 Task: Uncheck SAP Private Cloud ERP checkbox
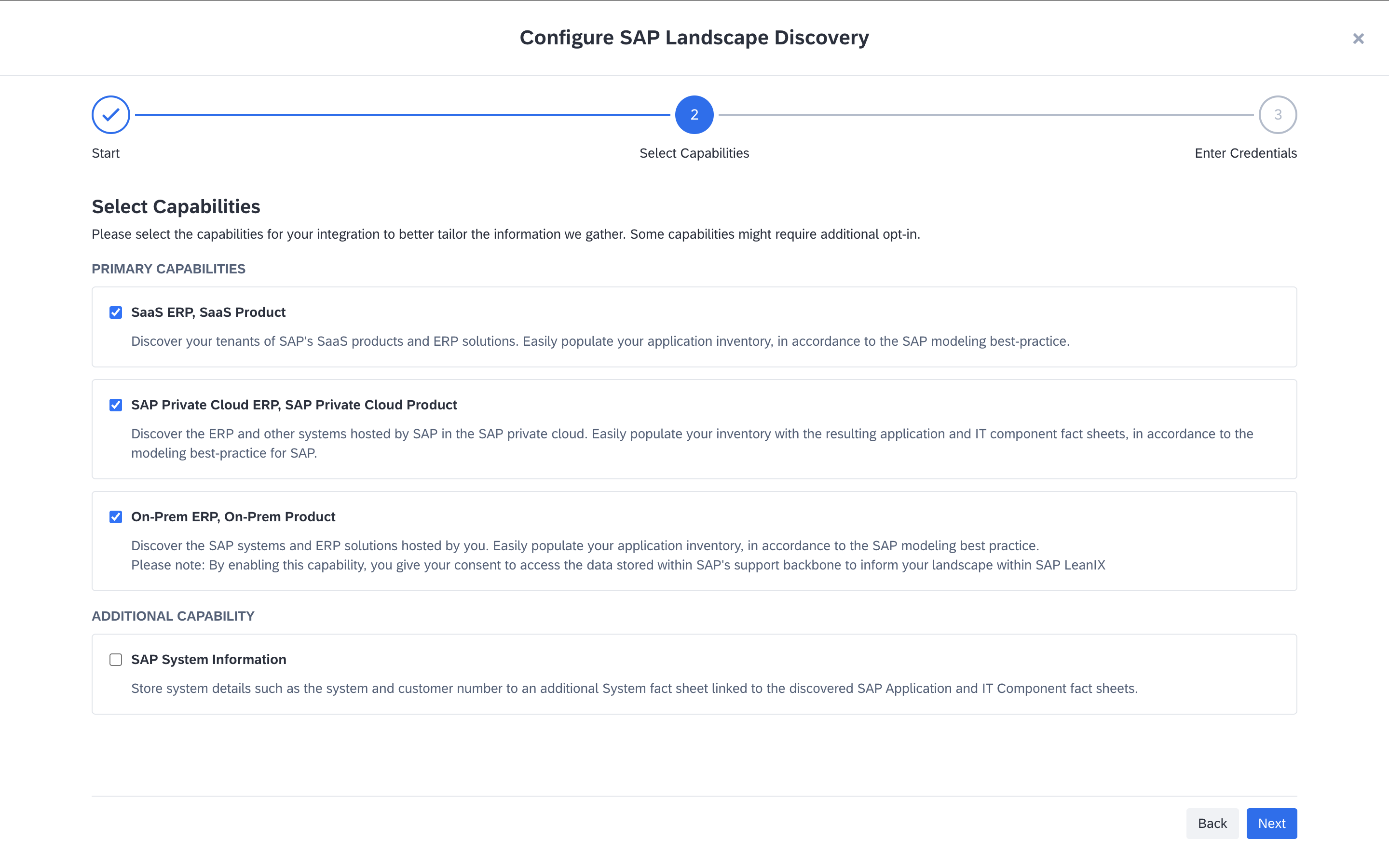[x=116, y=405]
